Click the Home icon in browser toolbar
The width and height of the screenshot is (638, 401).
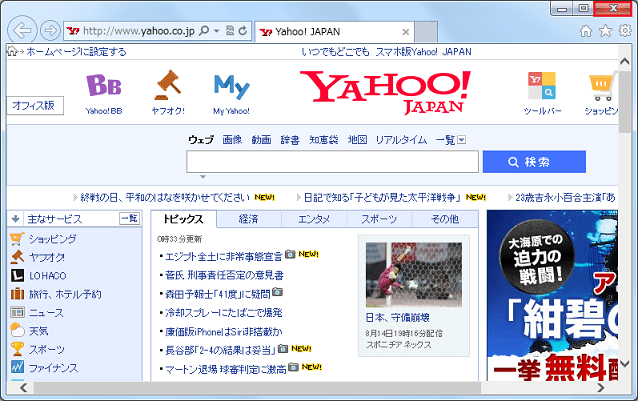tap(586, 31)
